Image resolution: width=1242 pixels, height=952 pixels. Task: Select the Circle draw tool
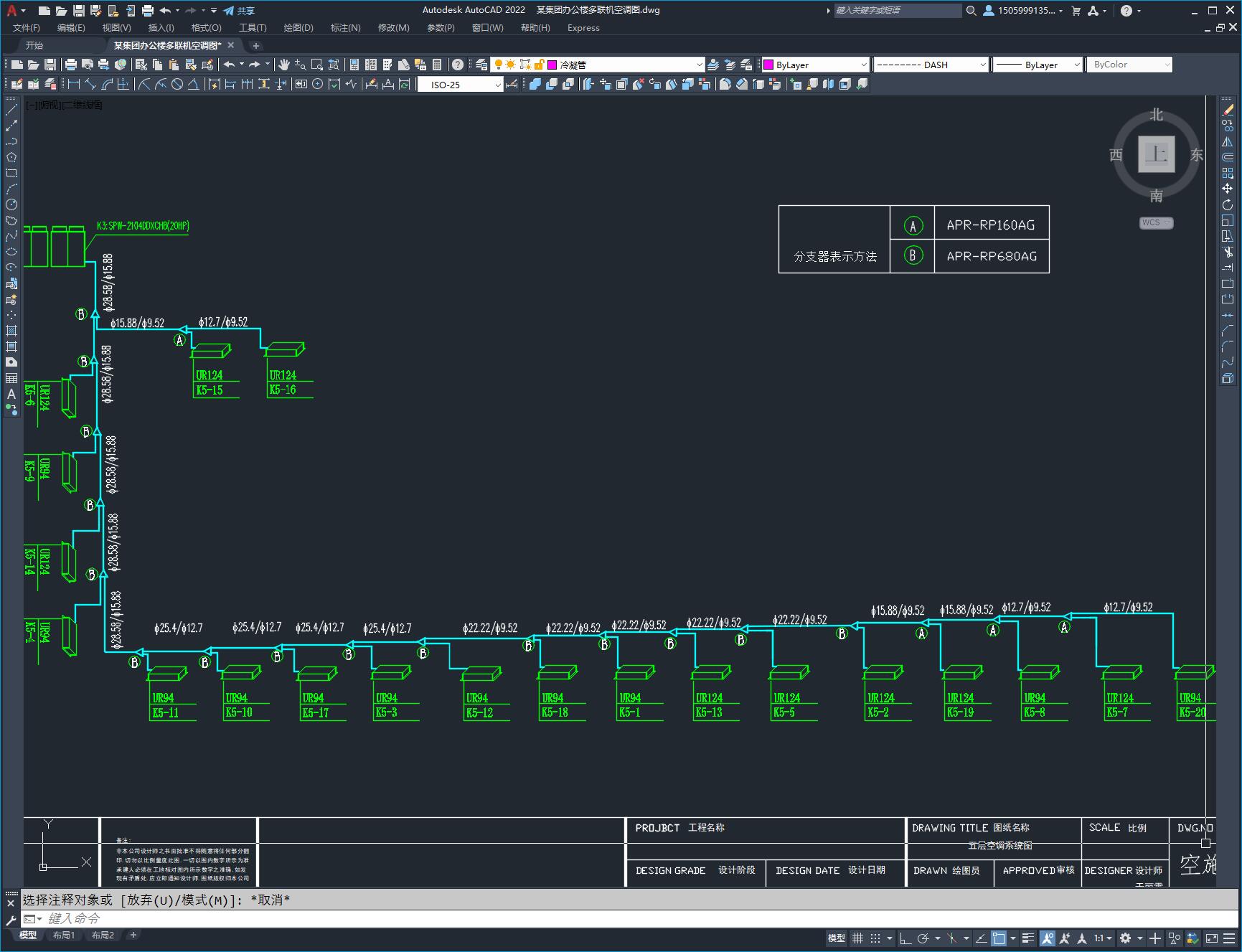[x=11, y=204]
